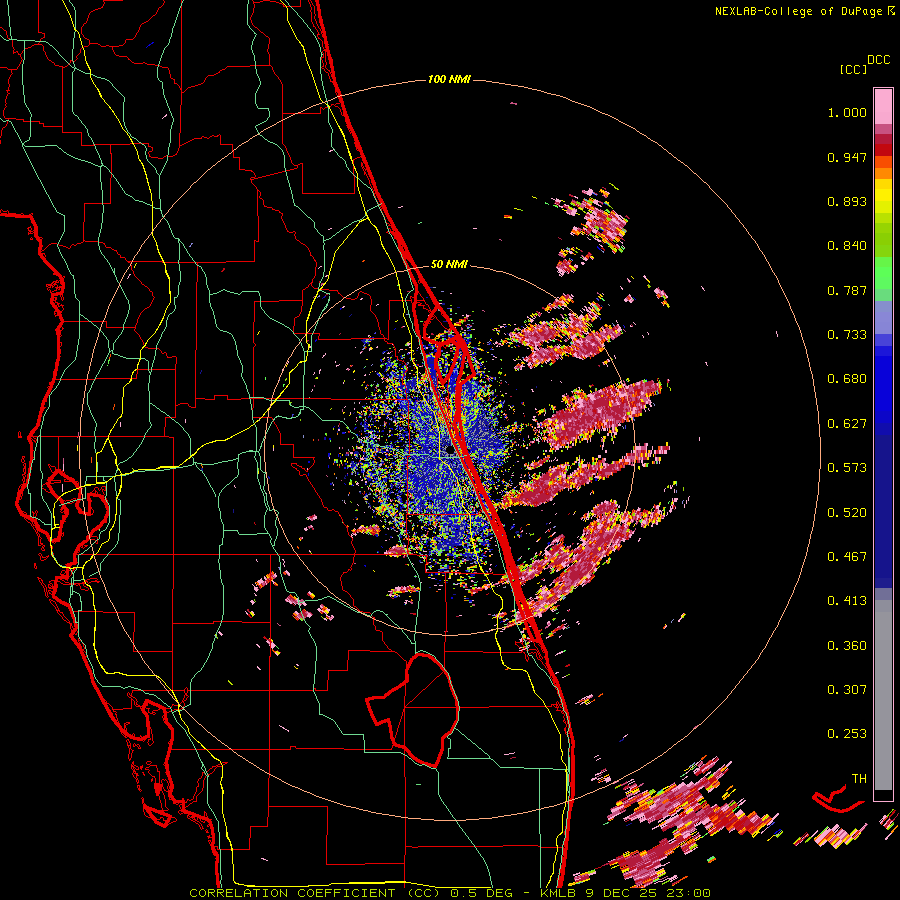Click the 0.520 scale value
Viewport: 900px width, 900px height.
pos(847,513)
